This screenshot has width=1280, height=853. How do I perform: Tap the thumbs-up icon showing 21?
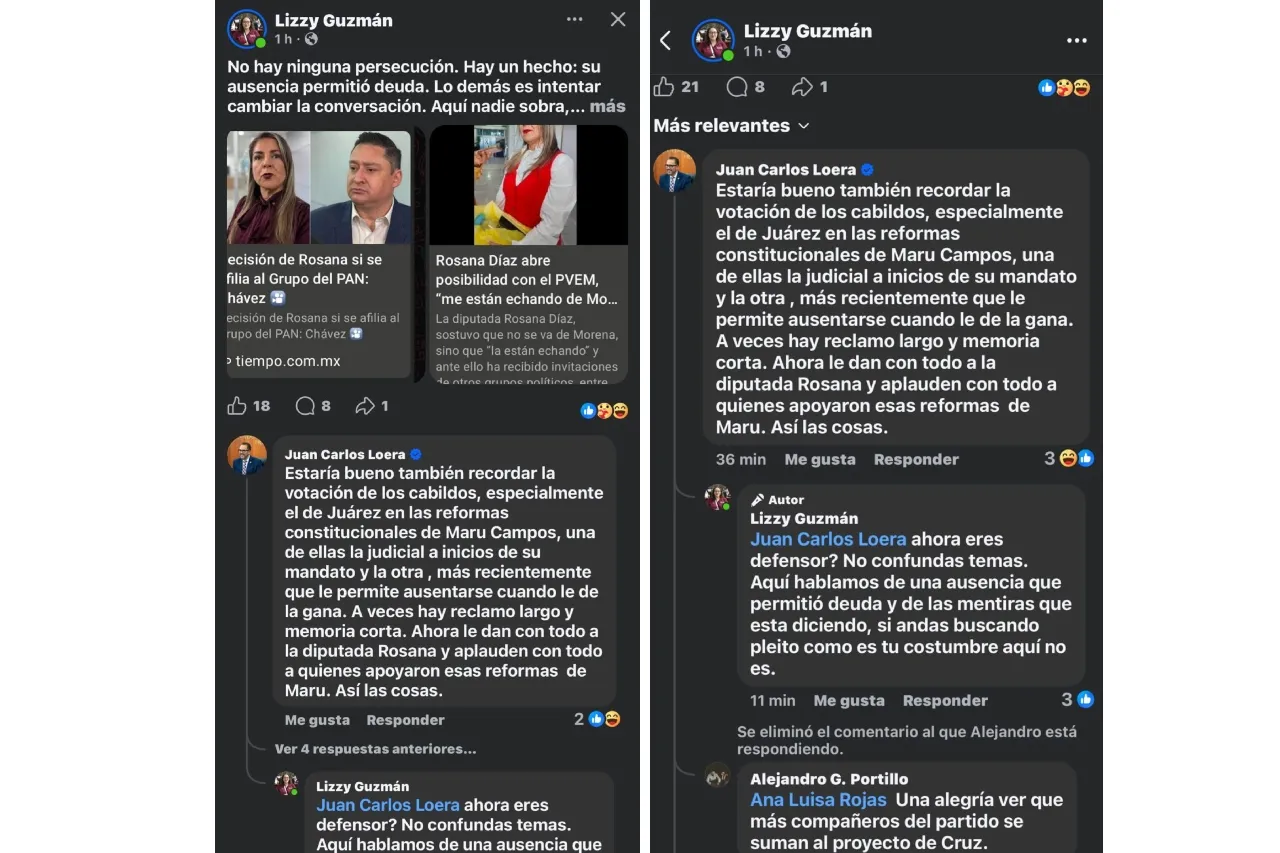(664, 87)
